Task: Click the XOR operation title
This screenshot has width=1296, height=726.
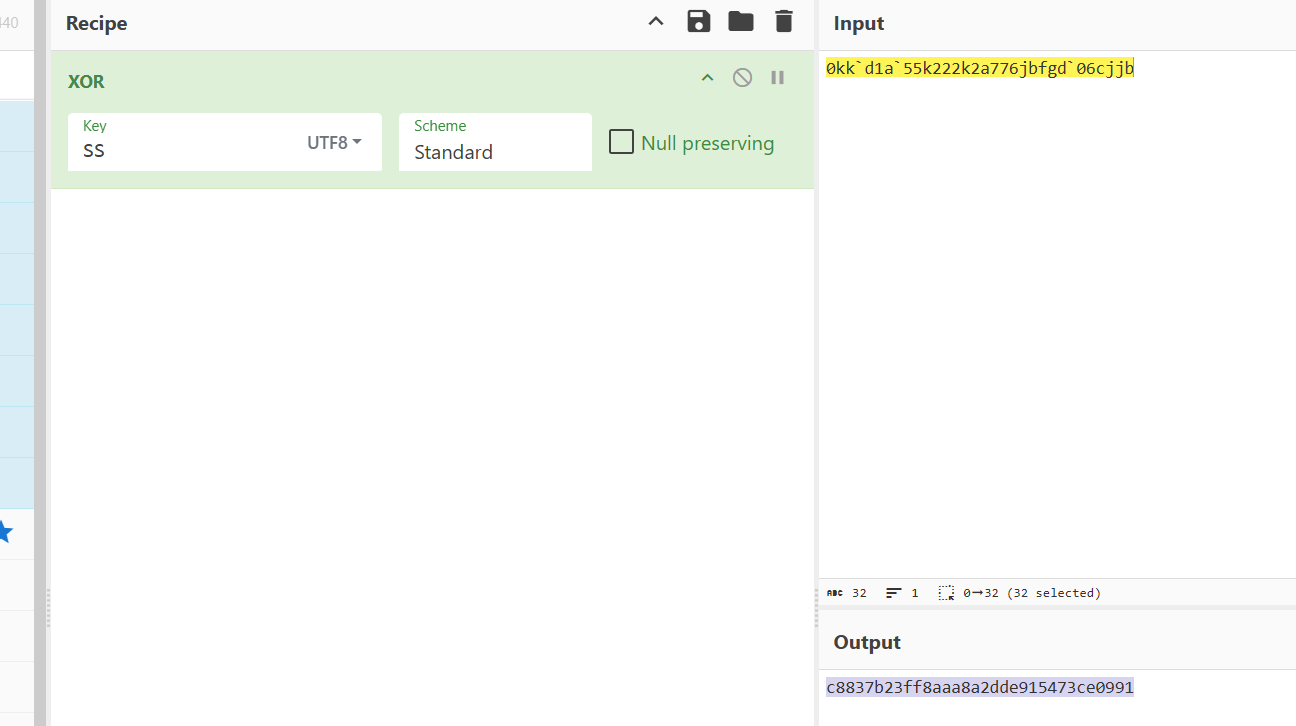Action: [x=86, y=82]
